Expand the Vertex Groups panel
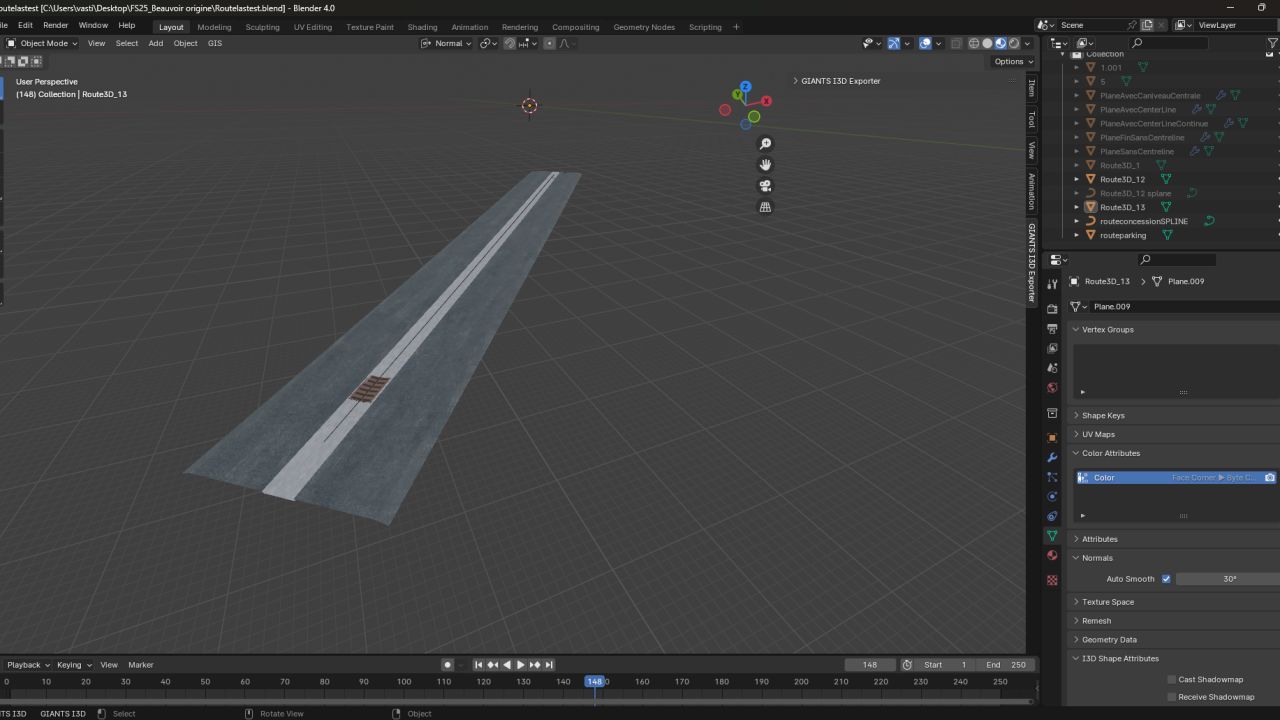 [x=1107, y=329]
